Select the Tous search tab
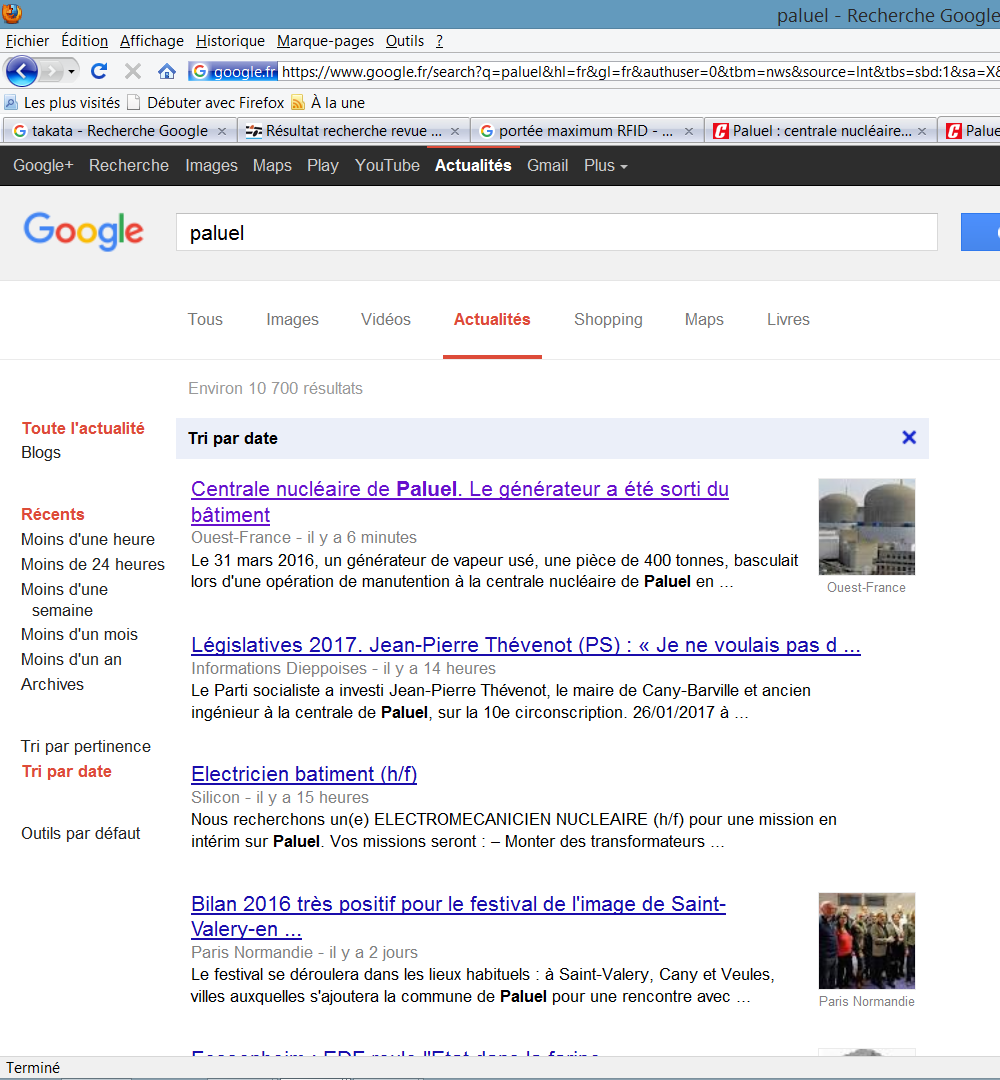 pos(205,320)
